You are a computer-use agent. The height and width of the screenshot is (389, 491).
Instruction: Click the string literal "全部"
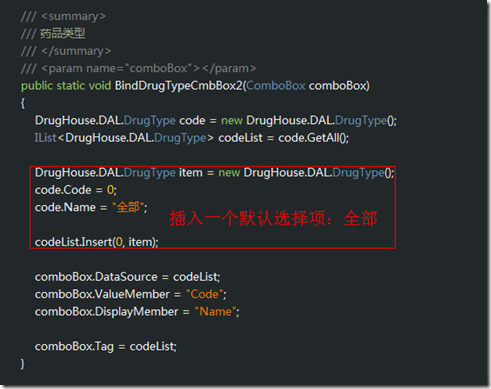click(x=128, y=207)
